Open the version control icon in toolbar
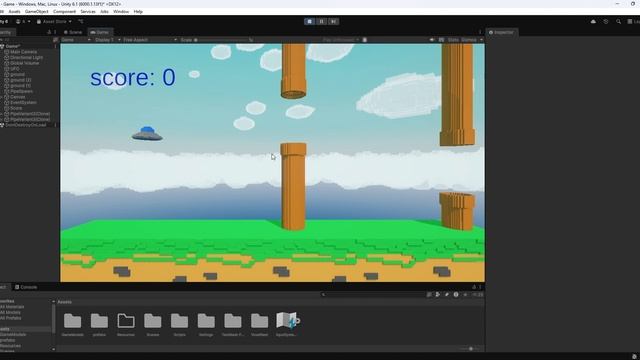640x360 pixels. pos(80,21)
